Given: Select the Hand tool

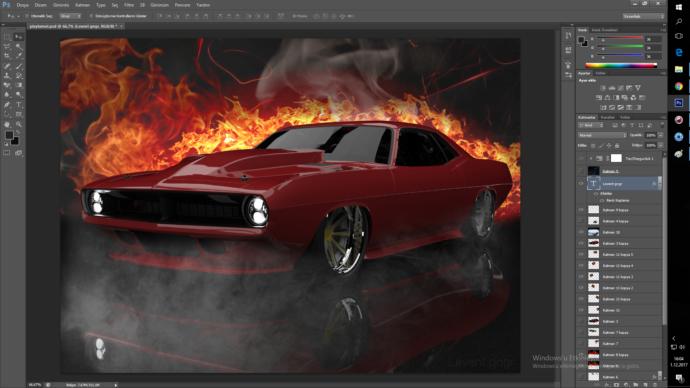Looking at the screenshot, I should point(7,124).
